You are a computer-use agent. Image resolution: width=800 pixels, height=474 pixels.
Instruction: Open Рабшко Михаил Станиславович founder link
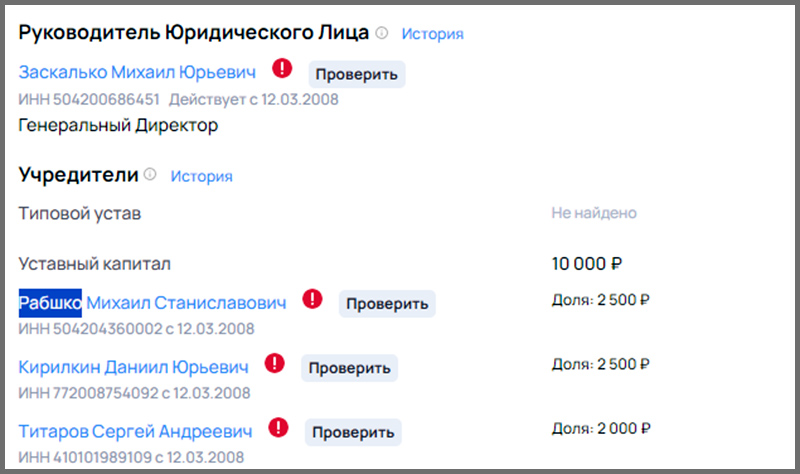(152, 303)
